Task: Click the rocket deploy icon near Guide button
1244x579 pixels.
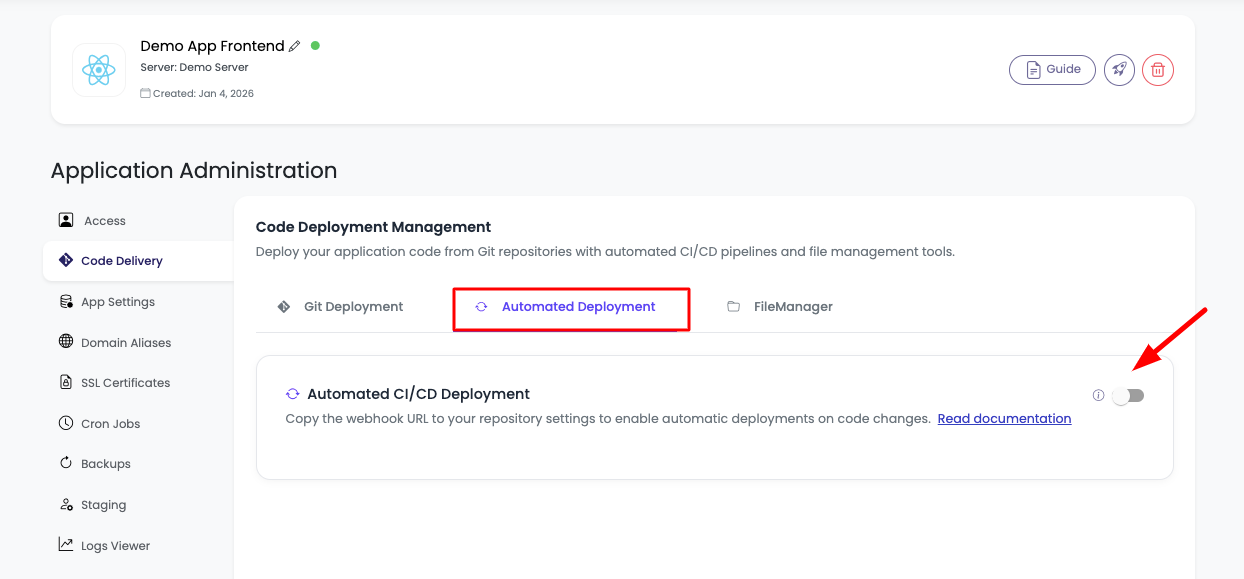Action: tap(1119, 69)
